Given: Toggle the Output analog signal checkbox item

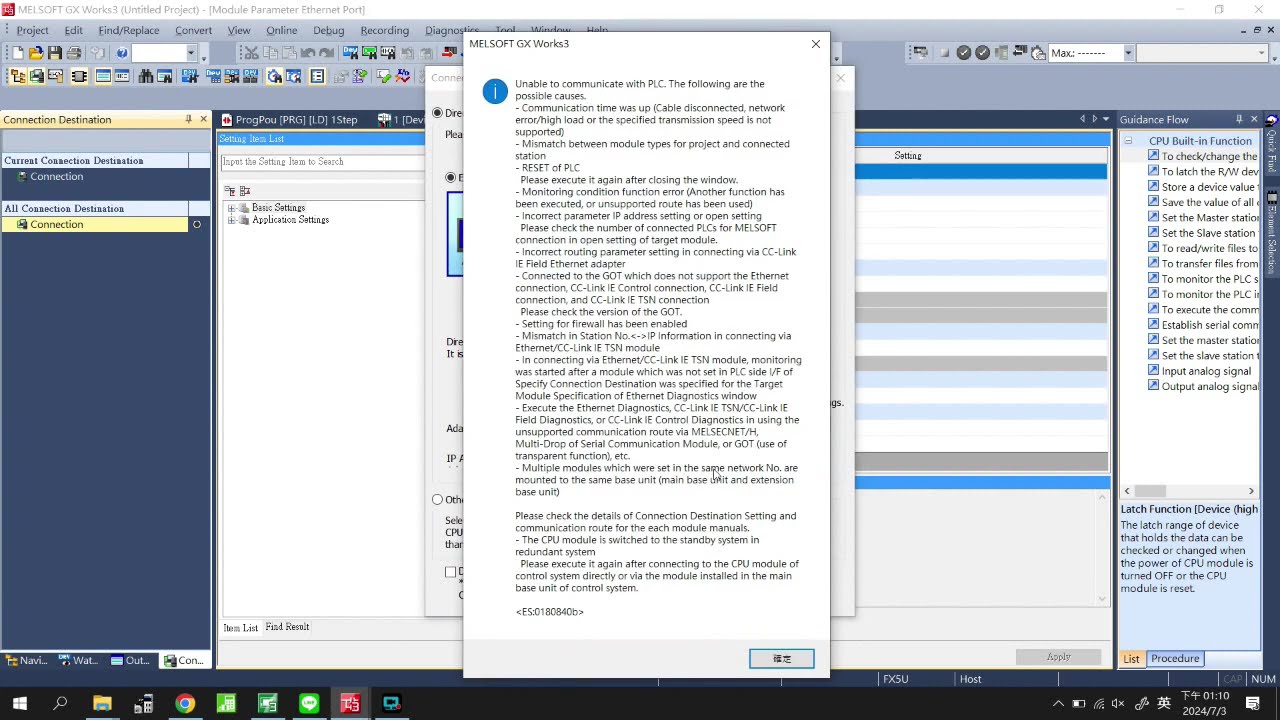Looking at the screenshot, I should (x=1153, y=386).
